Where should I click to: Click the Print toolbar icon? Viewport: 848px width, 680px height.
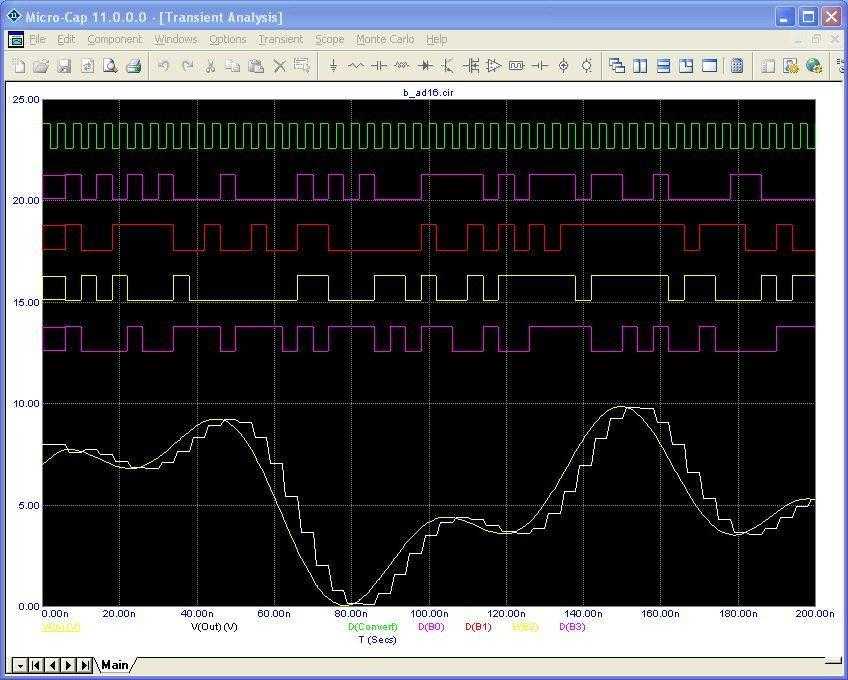[x=132, y=65]
